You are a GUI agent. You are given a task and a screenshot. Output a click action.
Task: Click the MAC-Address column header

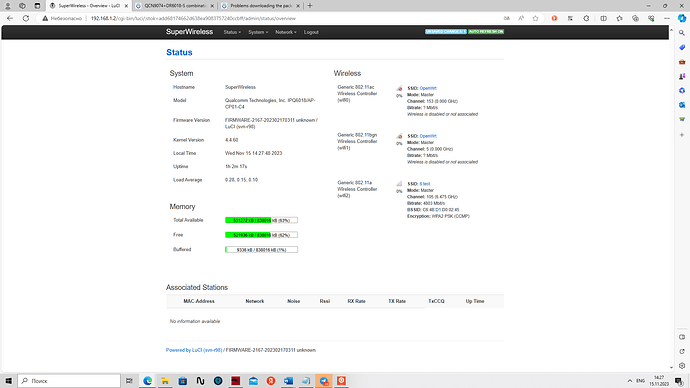pyautogui.click(x=199, y=301)
